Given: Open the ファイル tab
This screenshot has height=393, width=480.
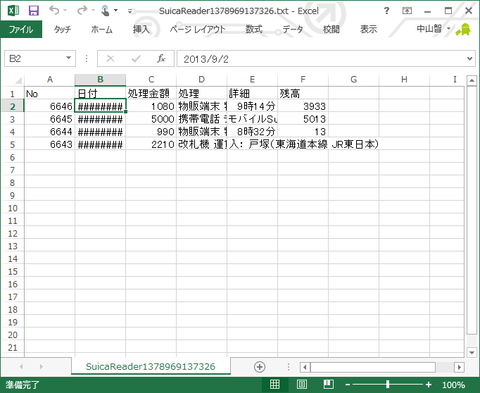Looking at the screenshot, I should point(21,29).
